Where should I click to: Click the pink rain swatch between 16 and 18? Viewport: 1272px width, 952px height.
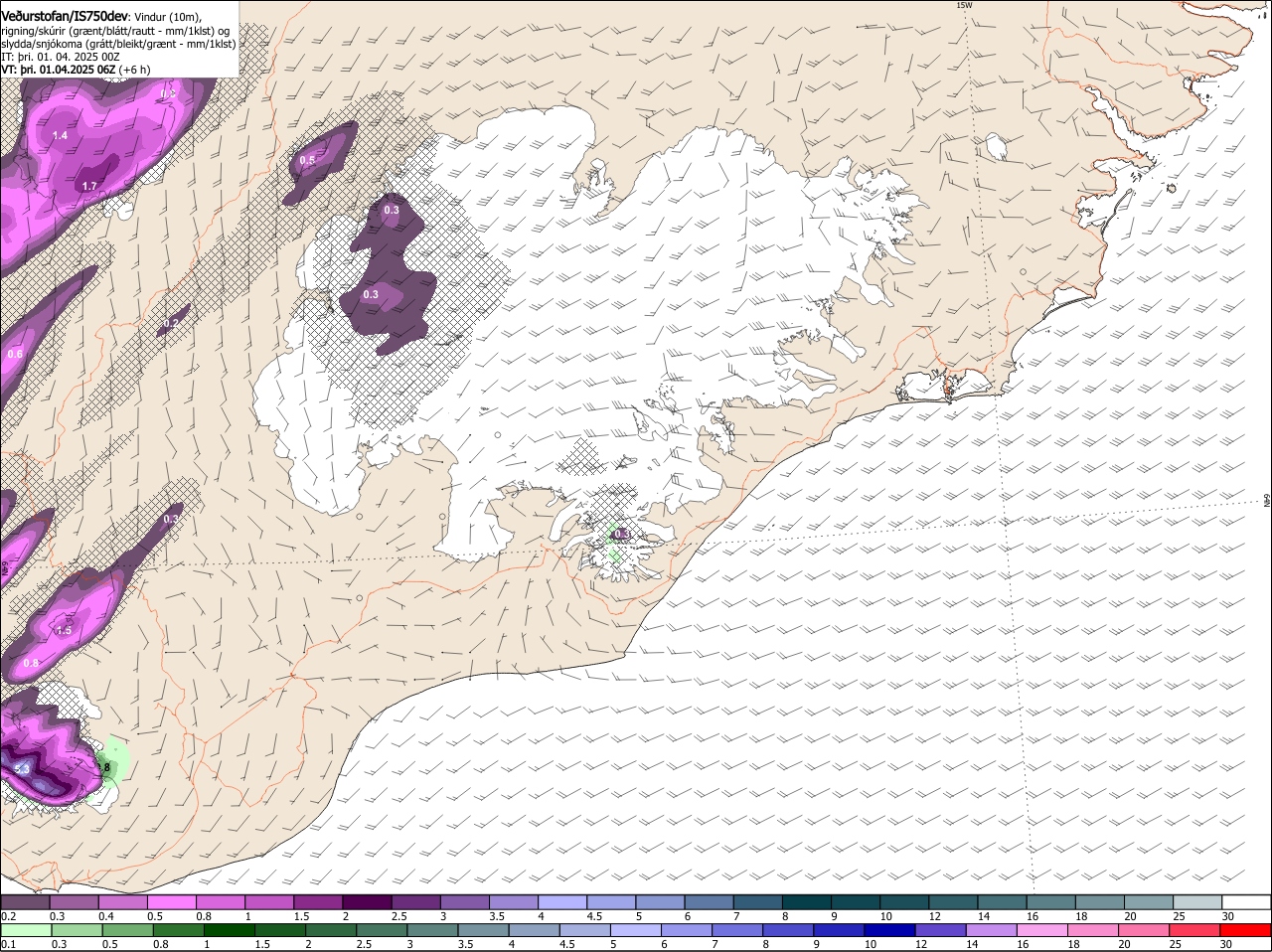pos(1042,930)
